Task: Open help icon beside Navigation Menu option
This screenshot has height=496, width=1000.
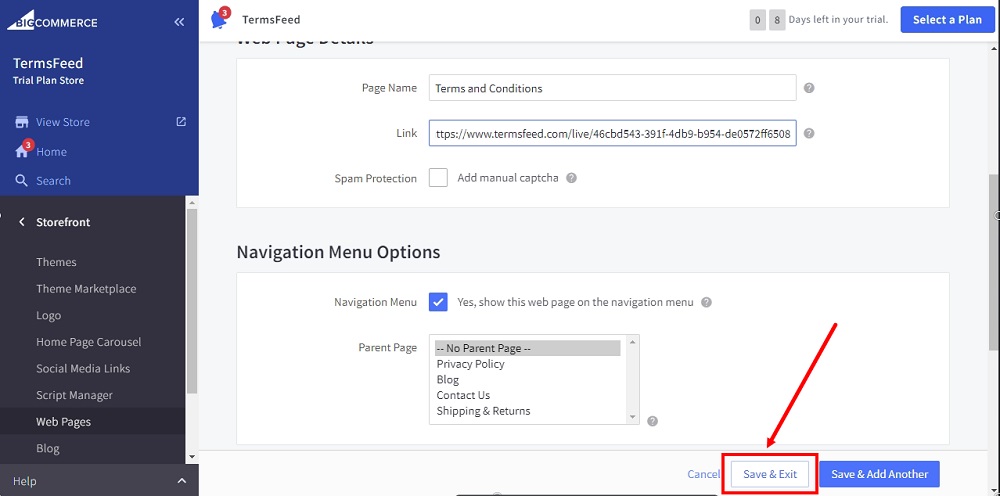Action: coord(706,302)
